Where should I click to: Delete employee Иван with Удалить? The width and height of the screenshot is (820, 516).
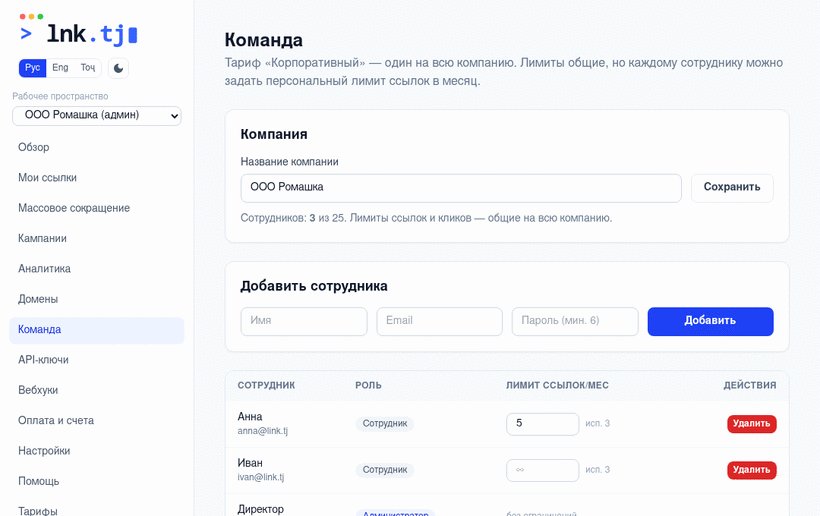751,470
